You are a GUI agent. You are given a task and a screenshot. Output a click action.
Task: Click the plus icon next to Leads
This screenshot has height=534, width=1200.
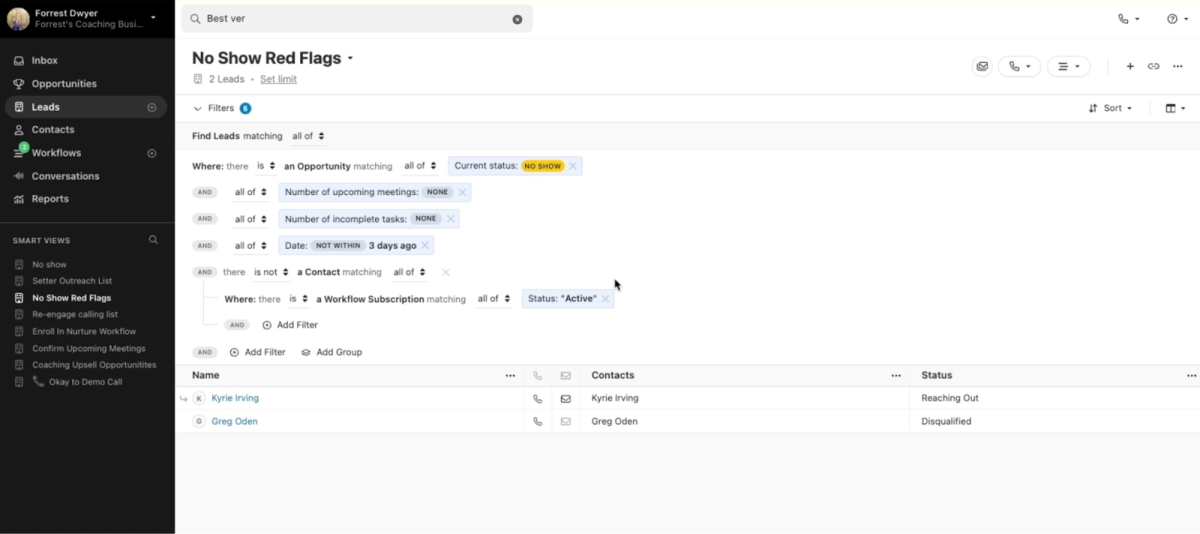152,107
